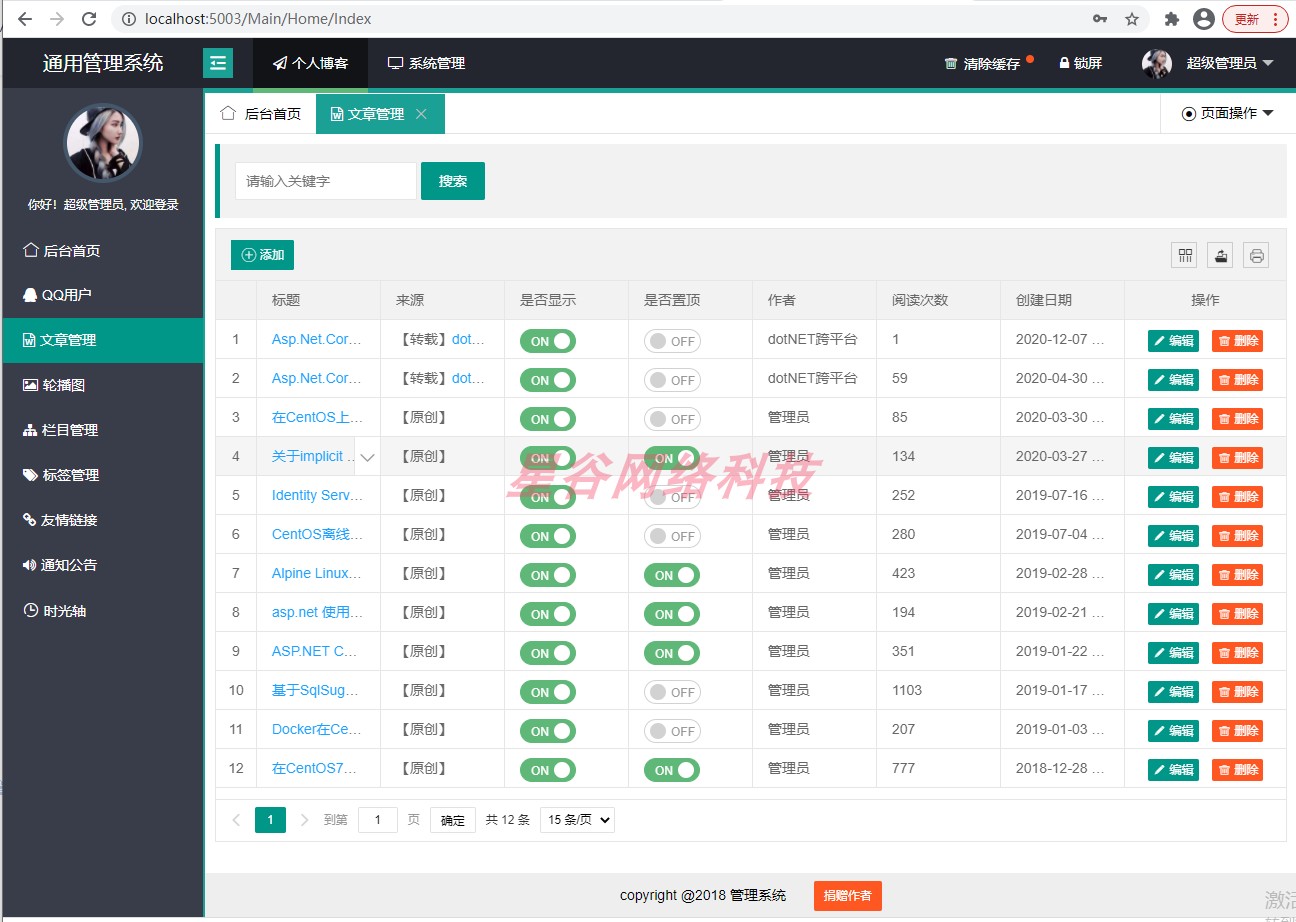Open 后台首页 in sidebar
This screenshot has height=922, width=1296.
[x=103, y=250]
